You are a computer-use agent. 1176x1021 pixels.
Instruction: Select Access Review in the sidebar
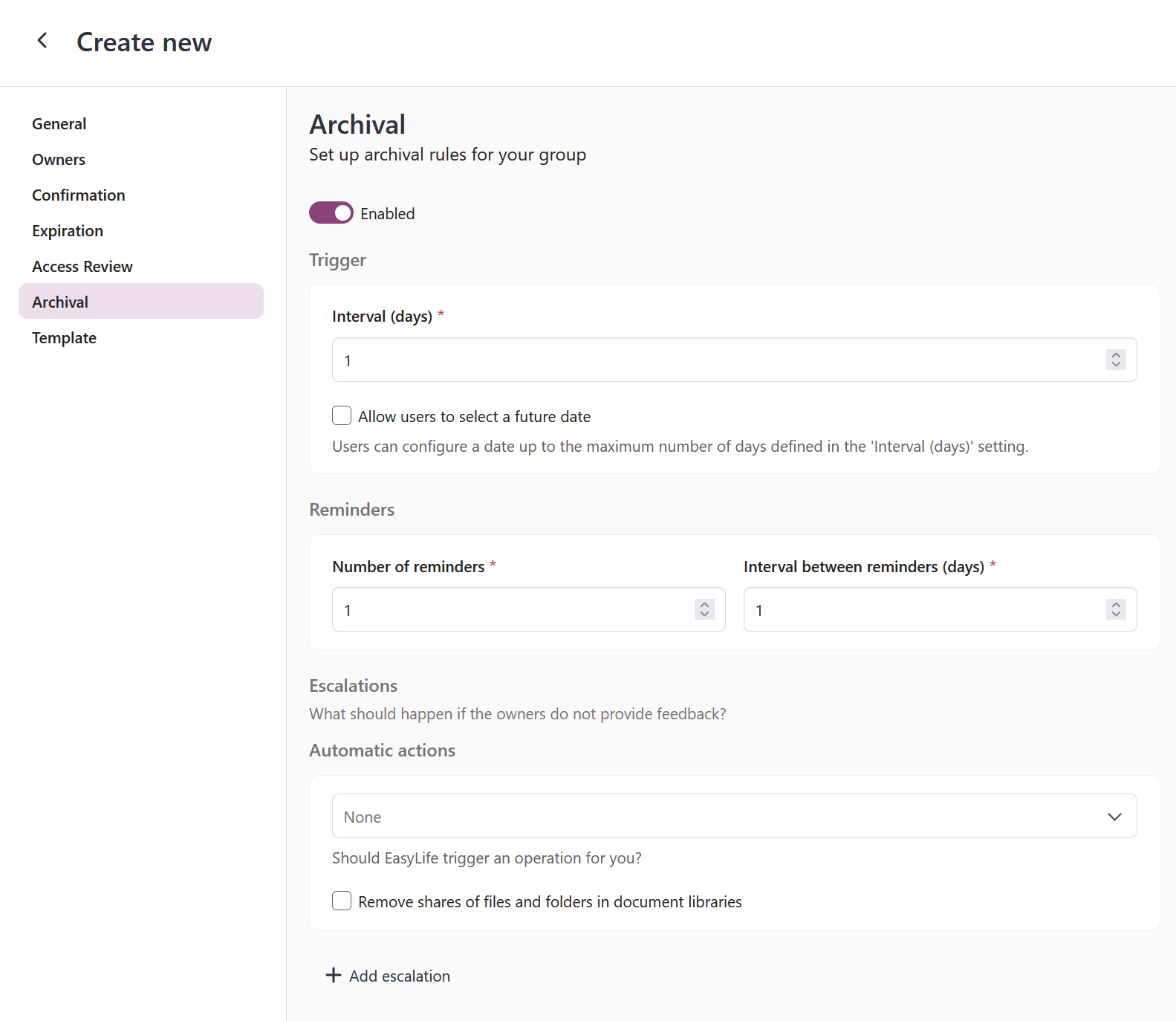click(x=82, y=267)
